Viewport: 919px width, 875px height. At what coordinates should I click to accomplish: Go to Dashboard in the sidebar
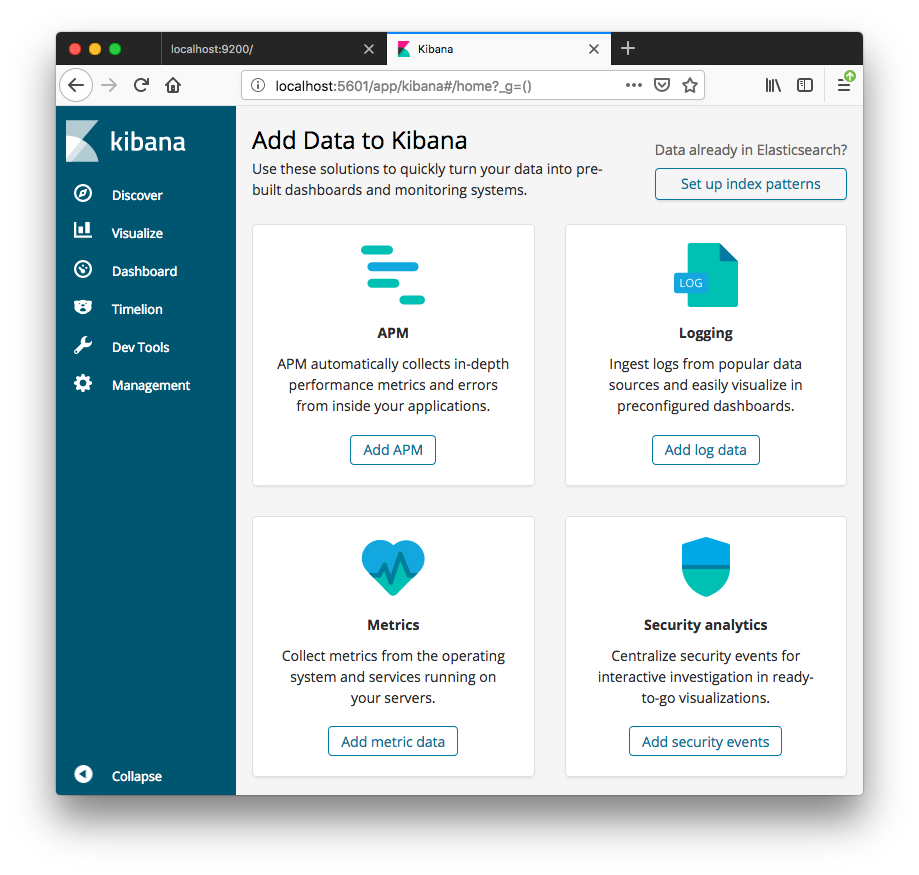click(144, 271)
